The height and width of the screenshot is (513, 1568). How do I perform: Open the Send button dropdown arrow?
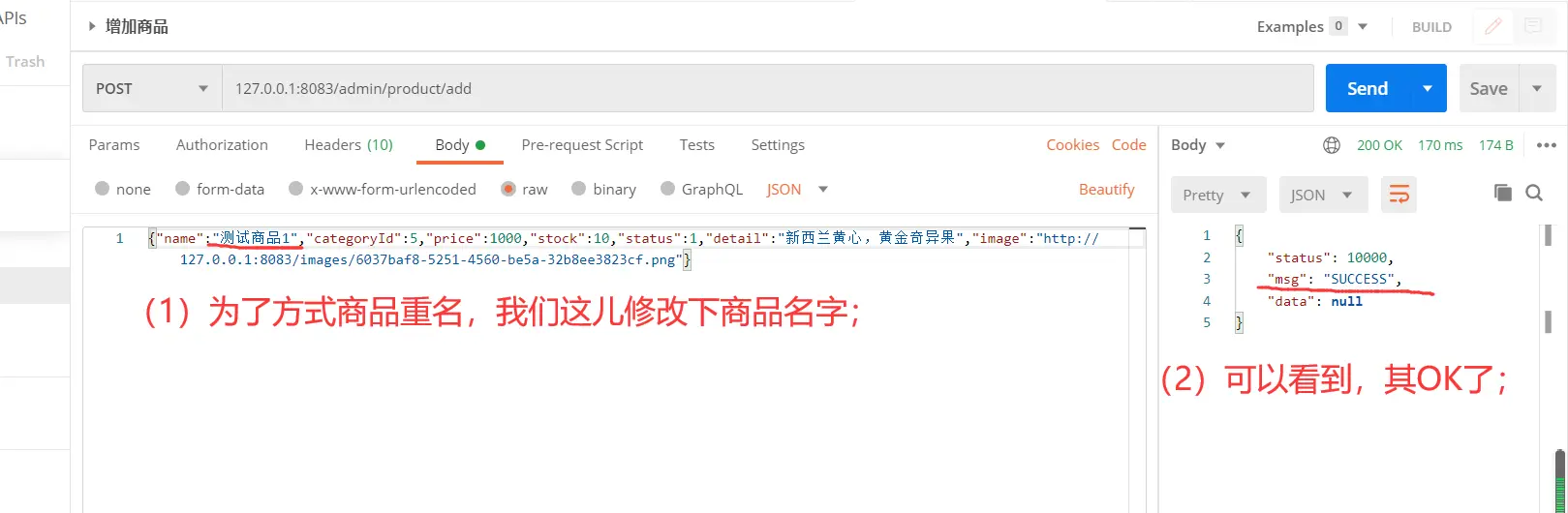click(1428, 88)
